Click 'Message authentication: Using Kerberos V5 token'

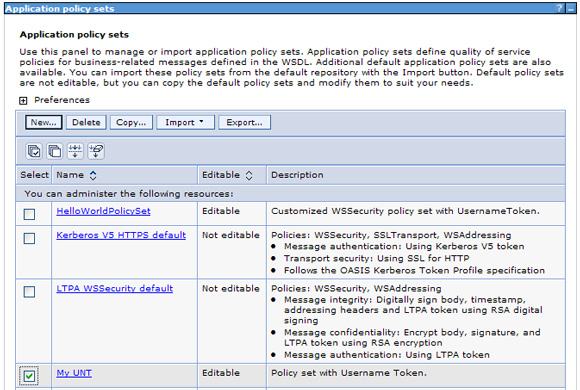click(404, 246)
